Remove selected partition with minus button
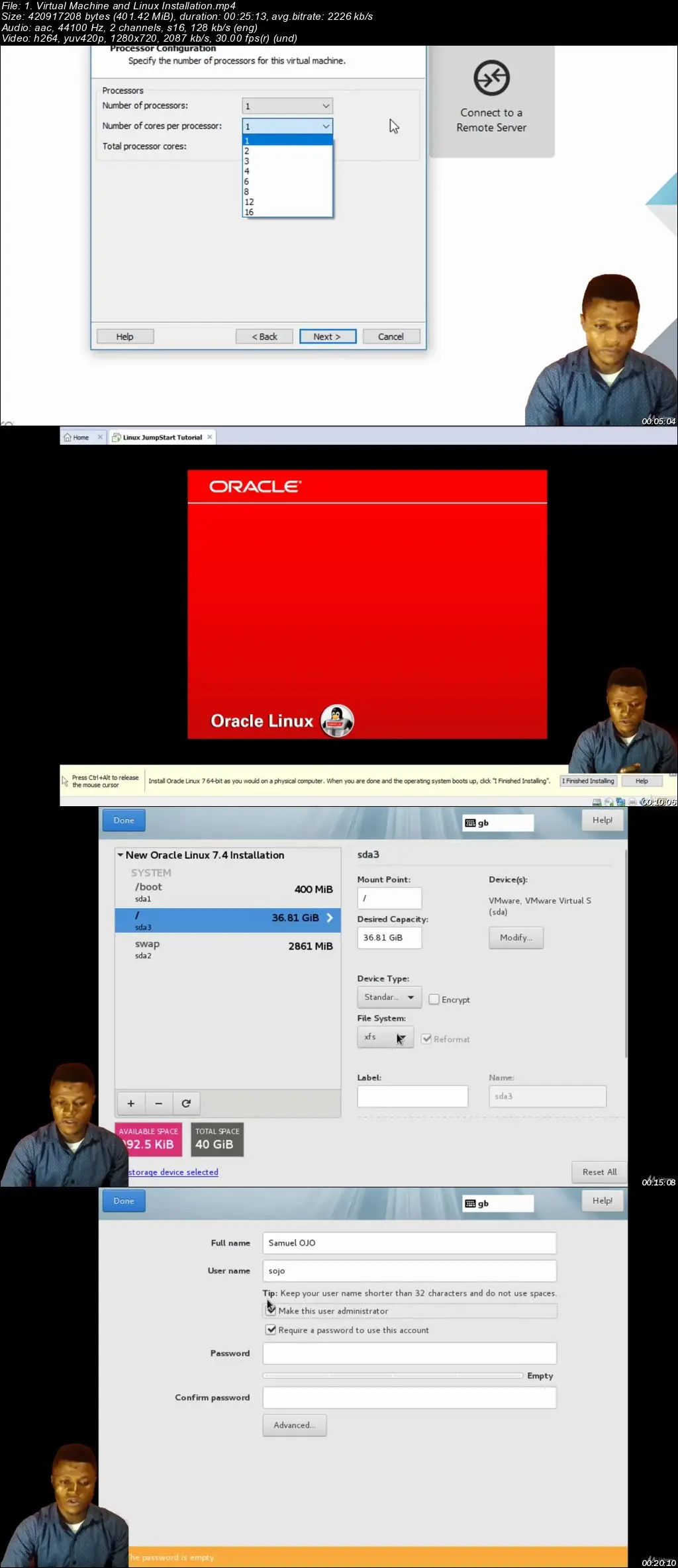 (159, 1103)
